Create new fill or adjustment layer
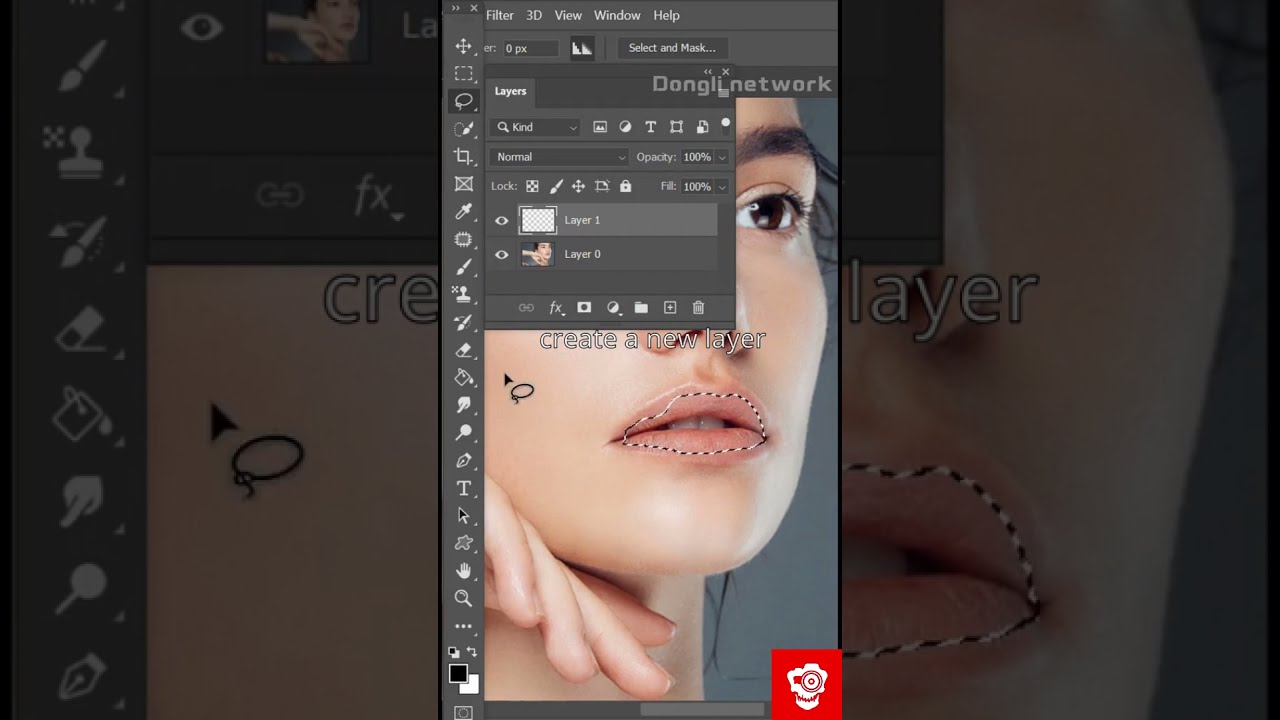 pyautogui.click(x=613, y=308)
